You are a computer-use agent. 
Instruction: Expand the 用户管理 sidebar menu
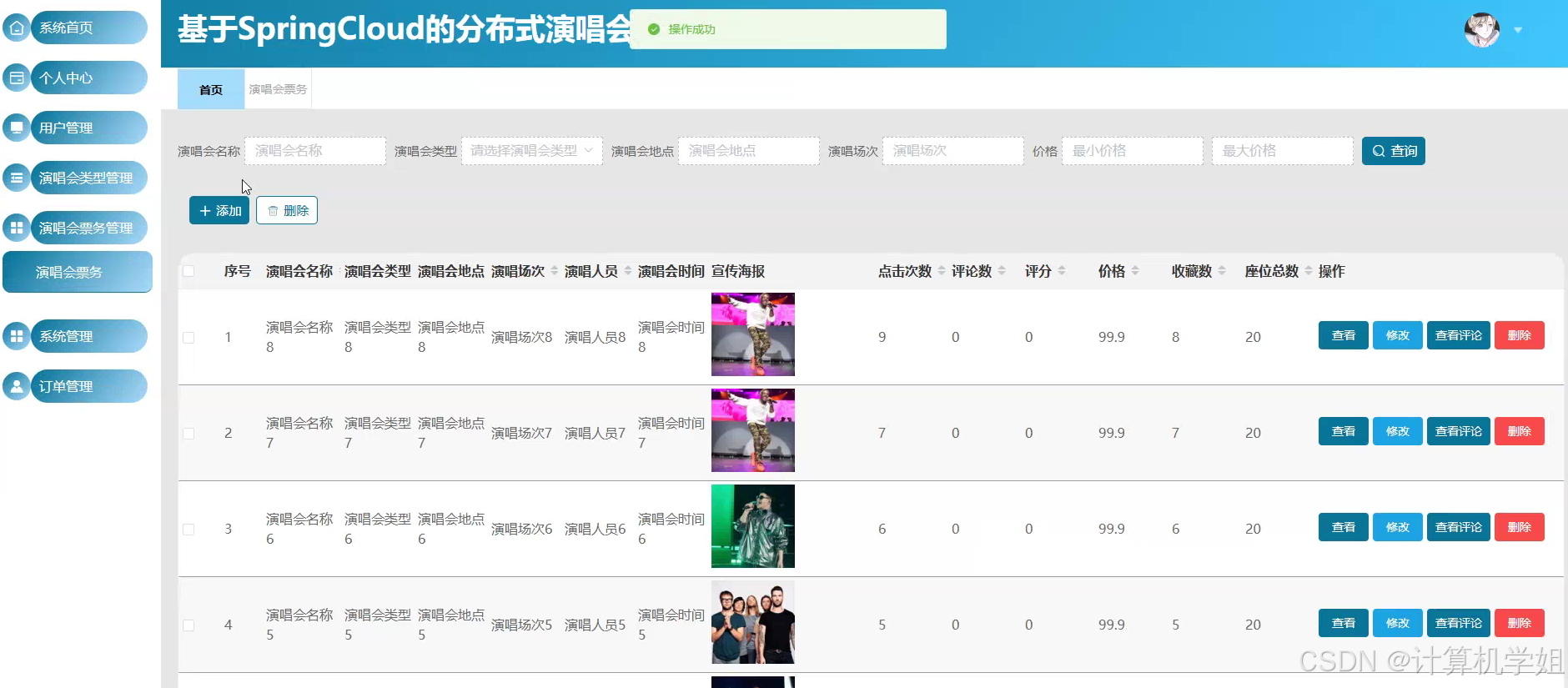click(88, 128)
